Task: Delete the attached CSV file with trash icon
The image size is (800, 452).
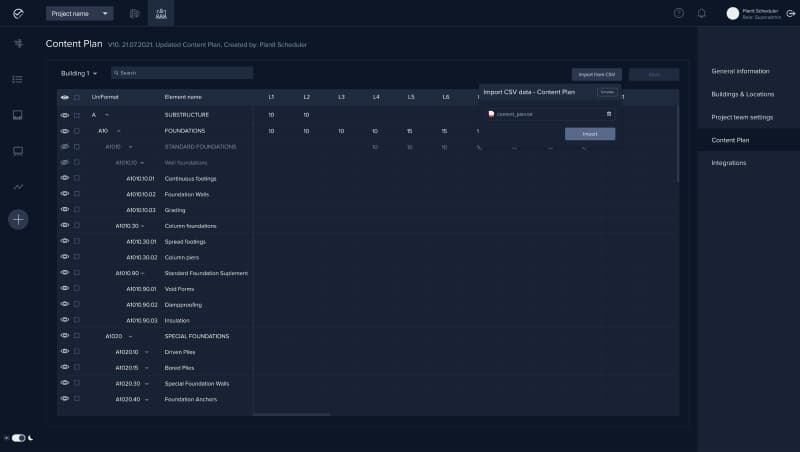Action: [x=608, y=114]
